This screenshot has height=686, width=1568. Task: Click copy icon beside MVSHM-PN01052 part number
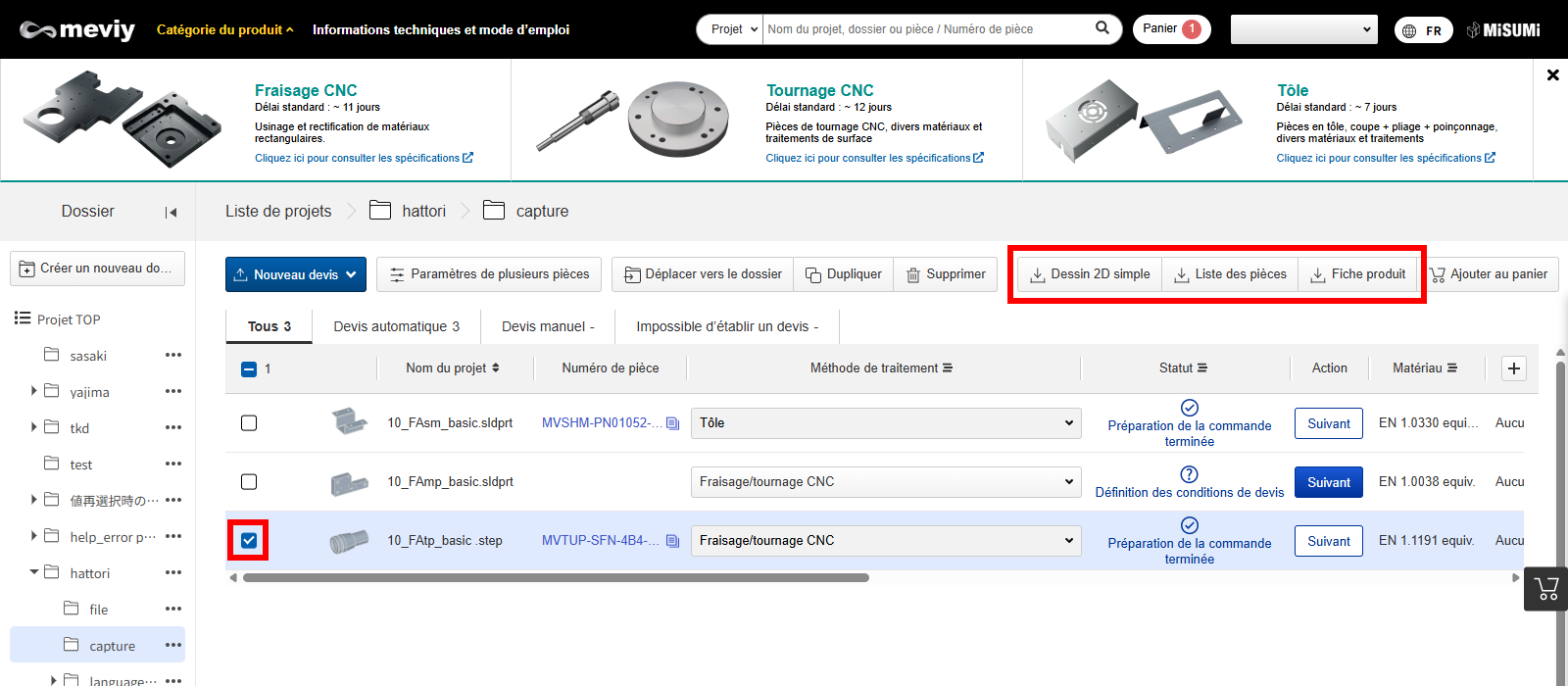click(x=672, y=423)
